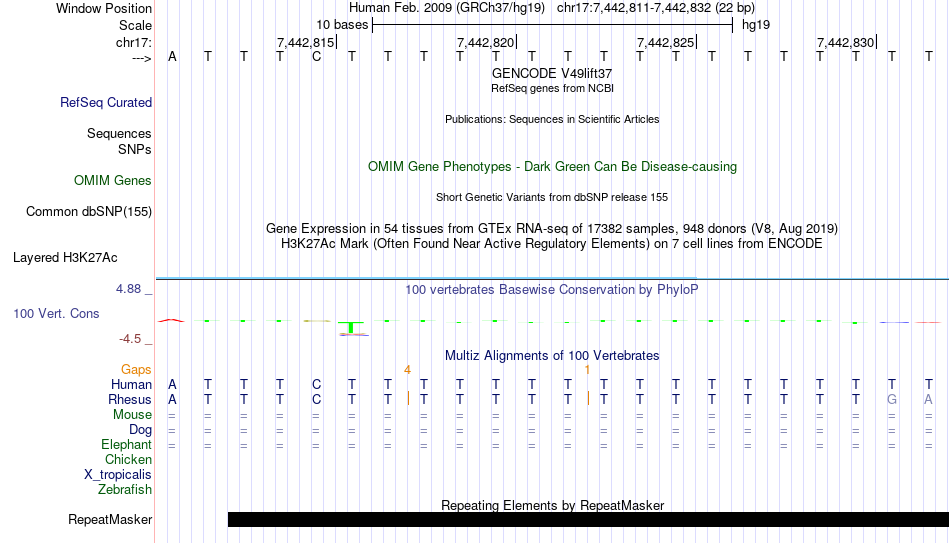Click the SNPs label
The width and height of the screenshot is (950, 543).
tap(135, 149)
